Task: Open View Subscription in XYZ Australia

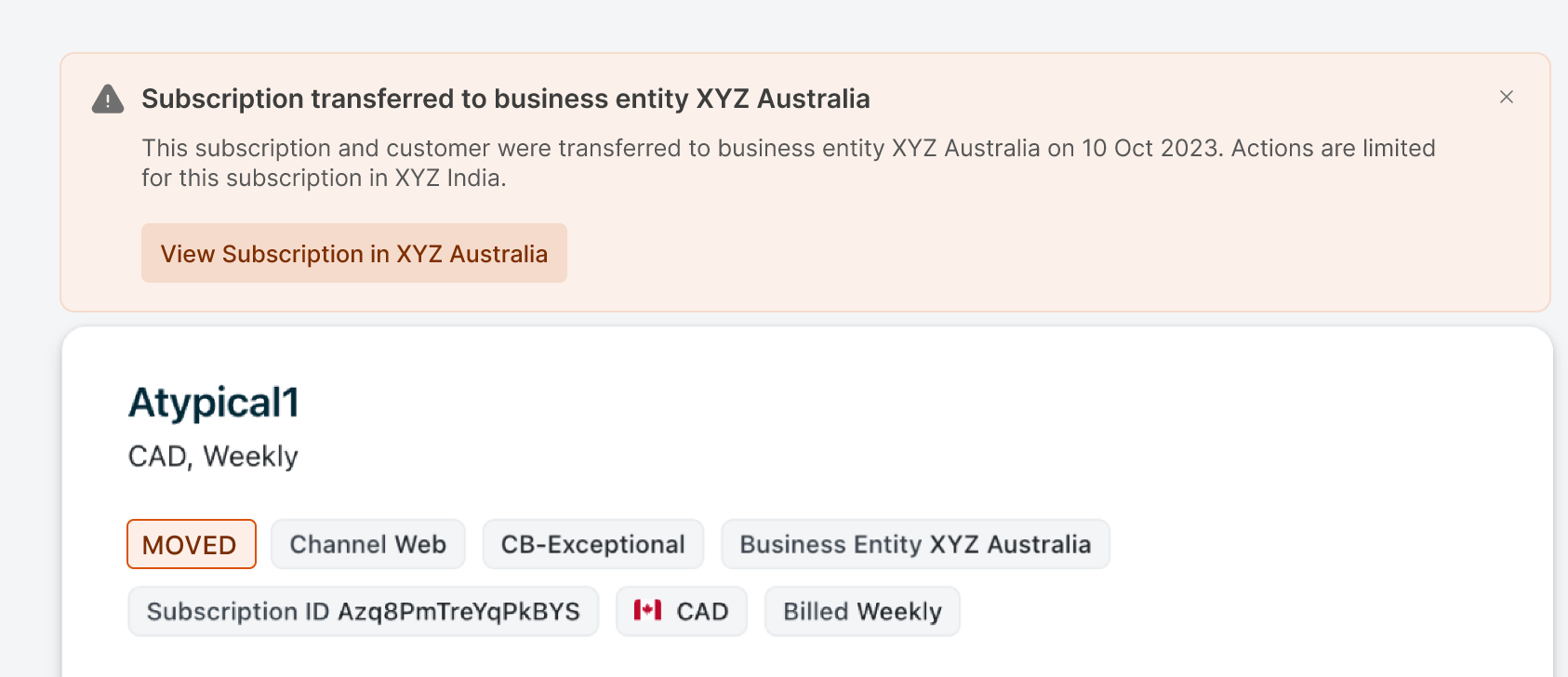Action: [x=353, y=254]
